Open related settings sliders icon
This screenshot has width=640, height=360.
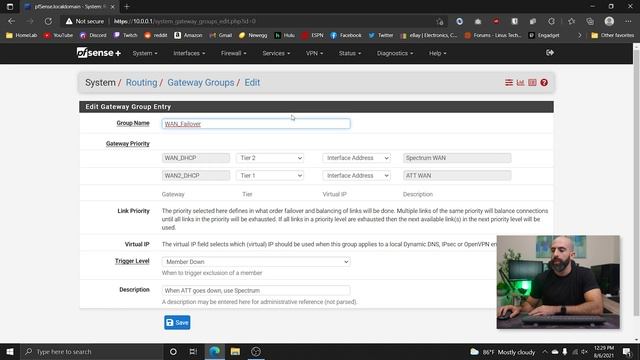tap(509, 82)
